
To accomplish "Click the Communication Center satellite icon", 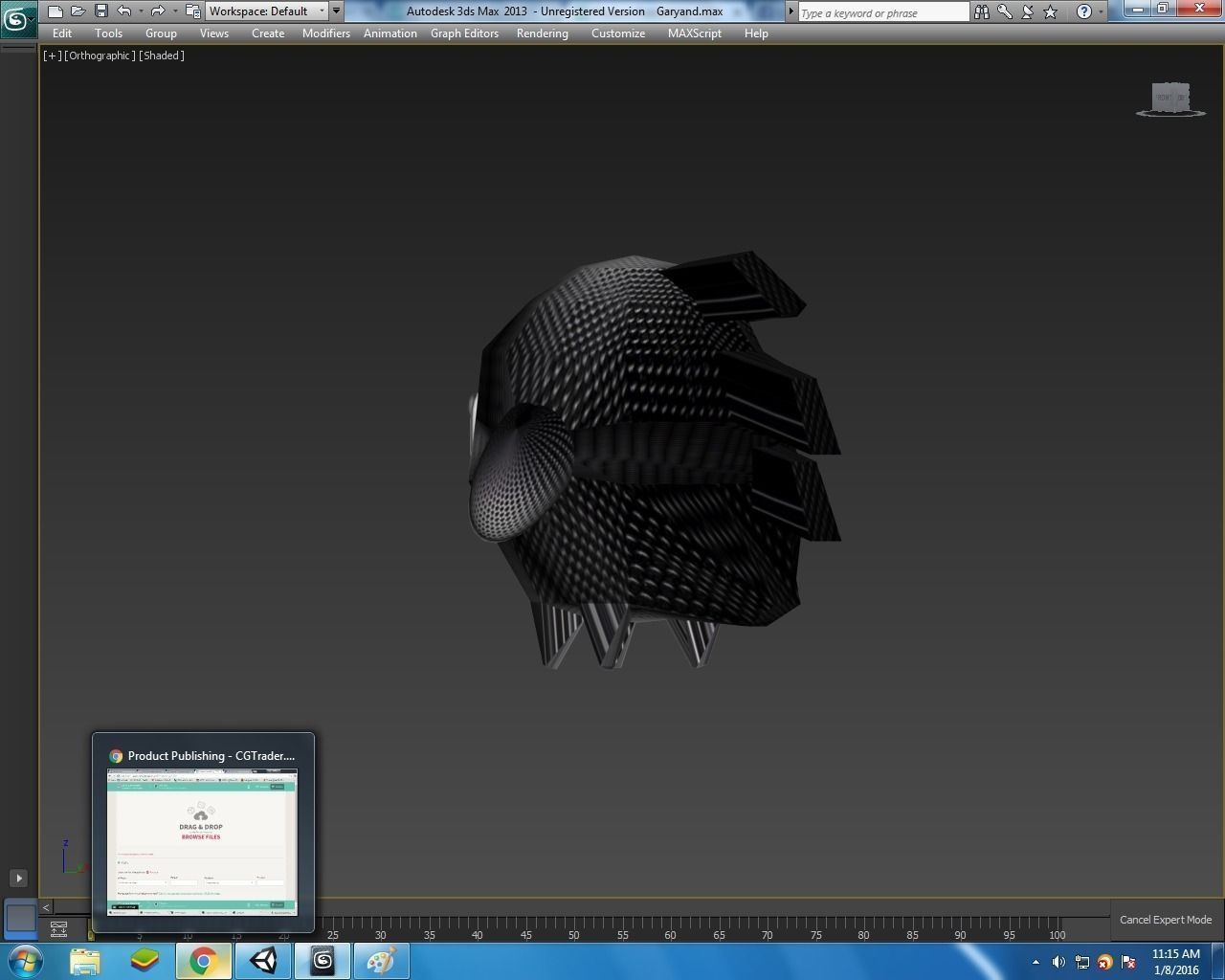I will click(1028, 11).
